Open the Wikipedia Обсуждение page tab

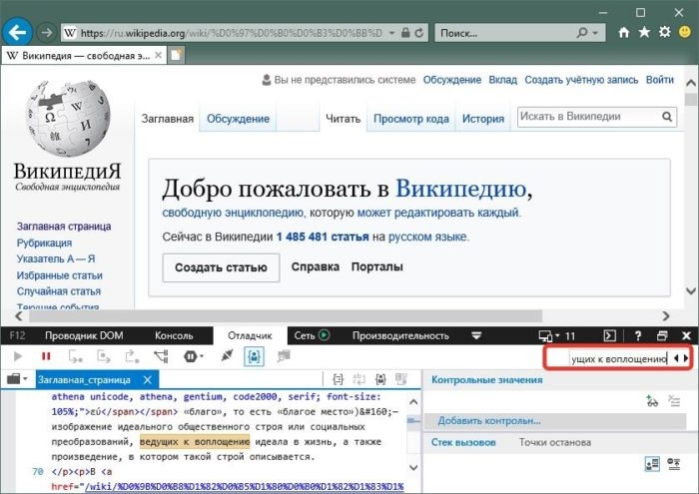[x=238, y=119]
